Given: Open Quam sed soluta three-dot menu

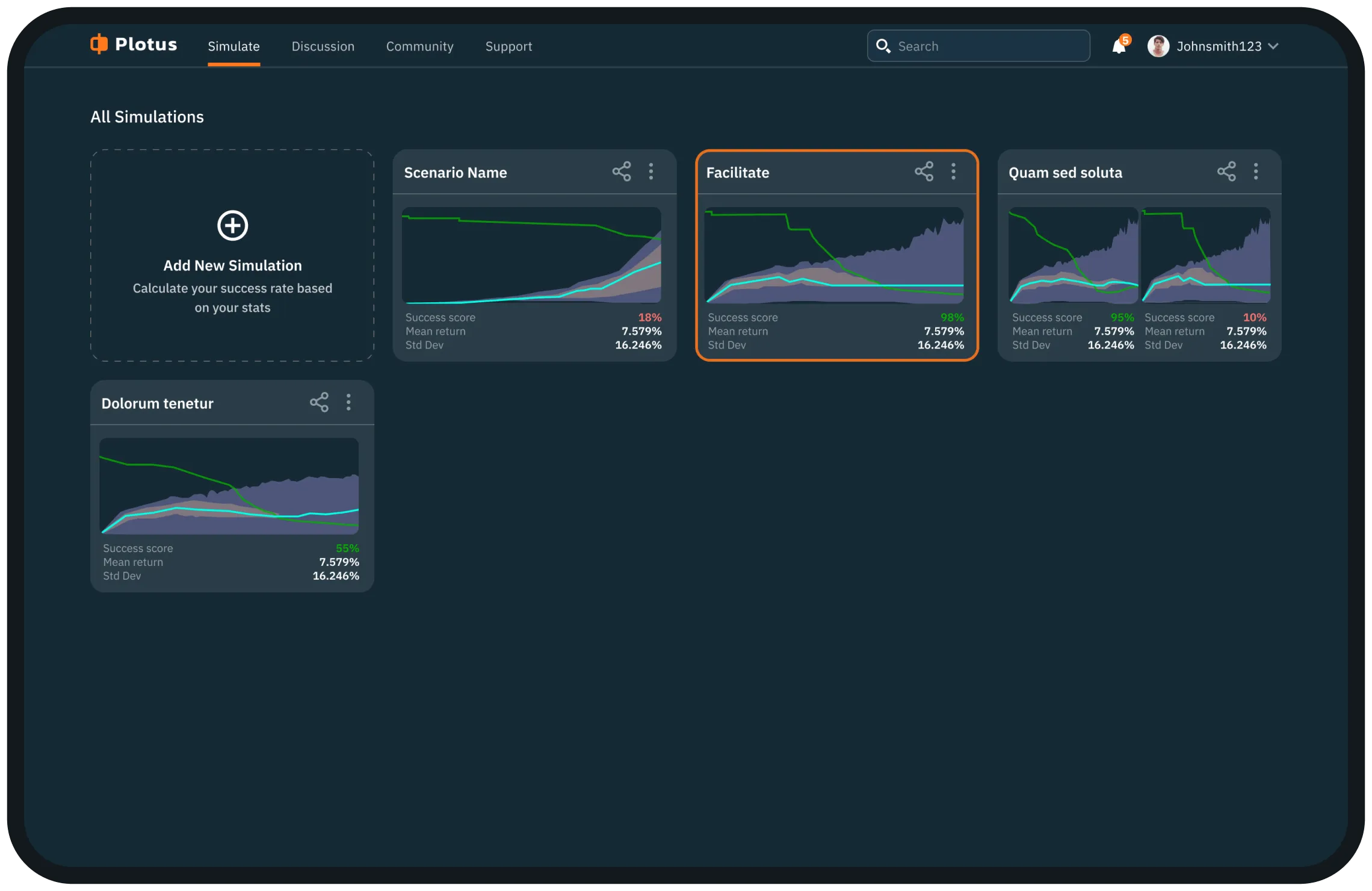Looking at the screenshot, I should (x=1256, y=172).
